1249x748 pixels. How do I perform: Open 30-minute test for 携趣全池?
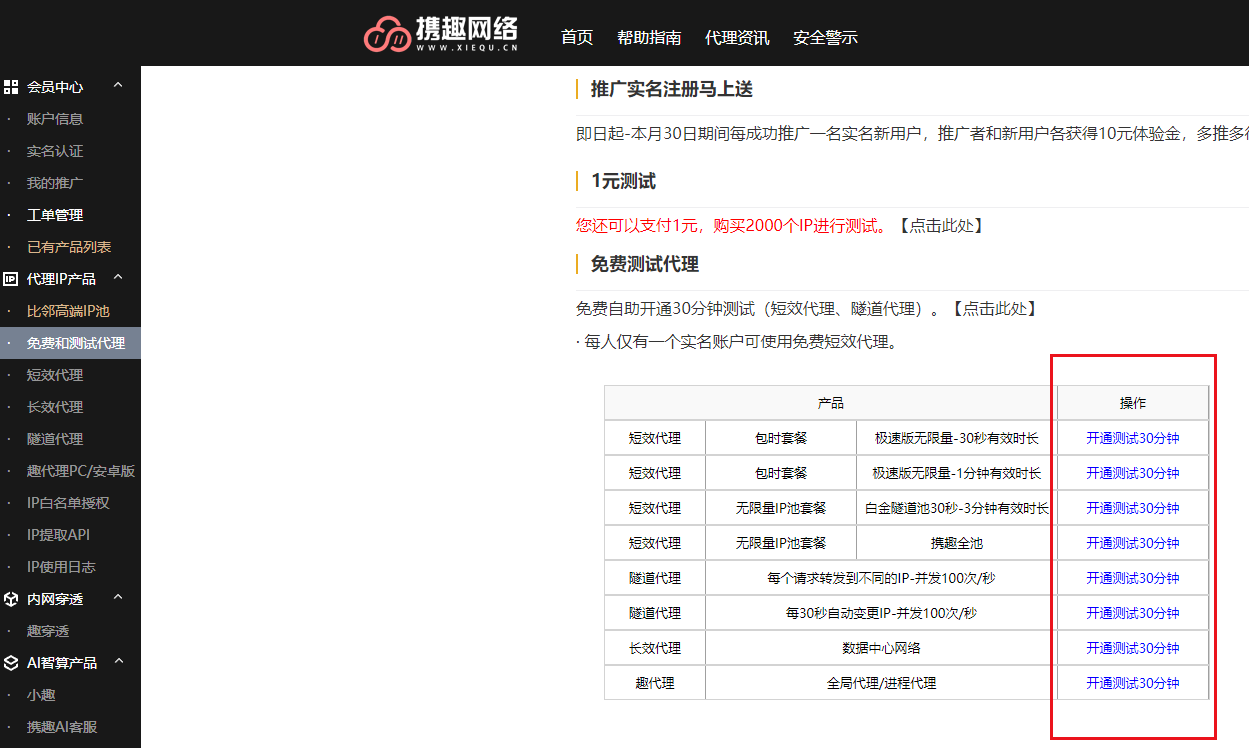coord(1132,542)
